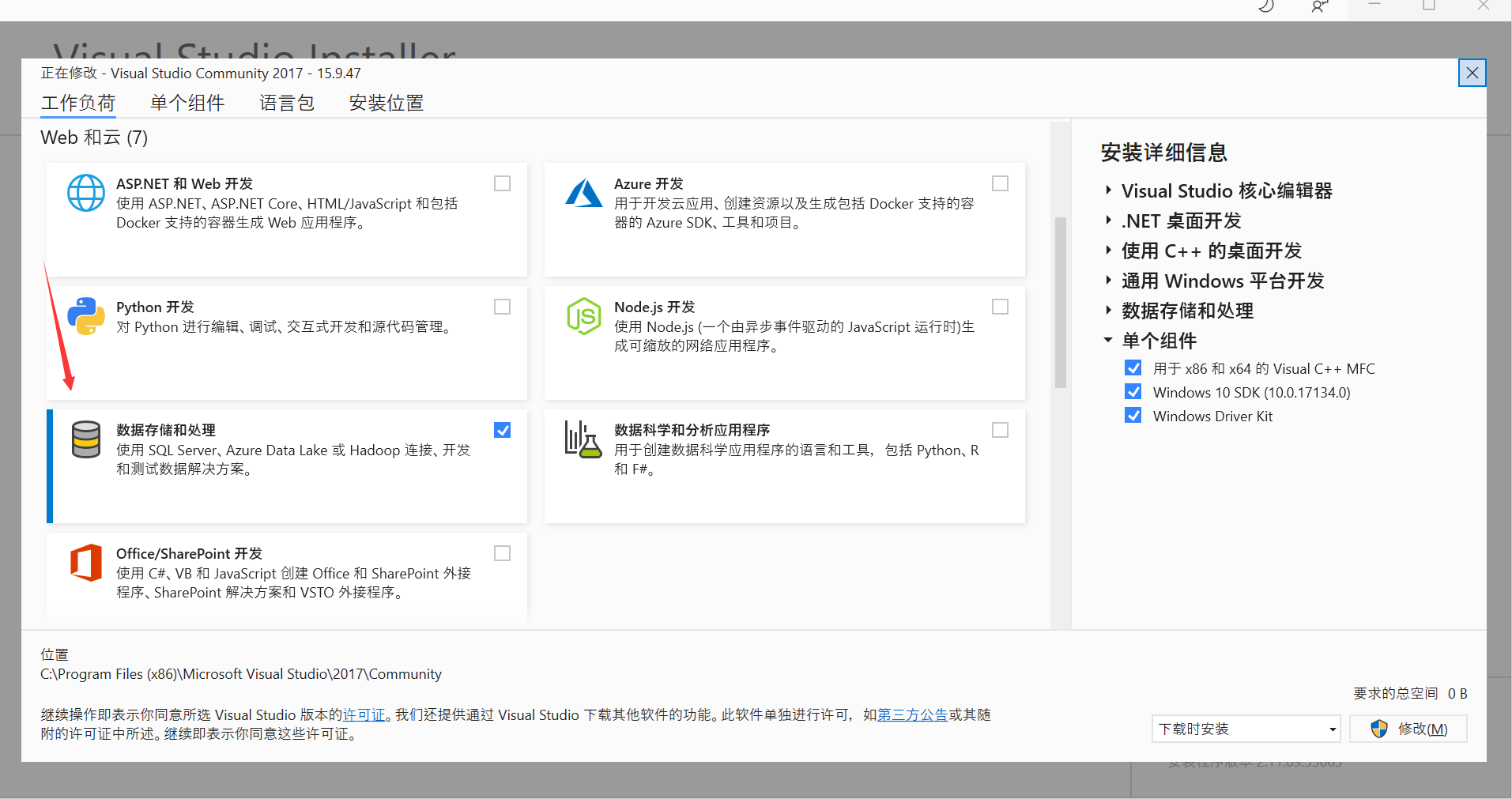Screen dimensions: 1512x799
Task: Open the 下载时安装 install mode dropdown
Action: (1246, 729)
